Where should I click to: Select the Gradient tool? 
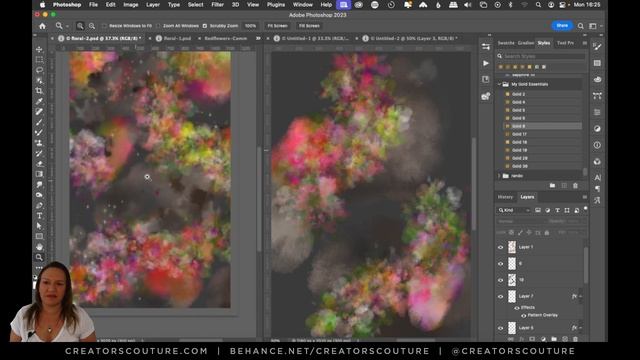(x=39, y=174)
